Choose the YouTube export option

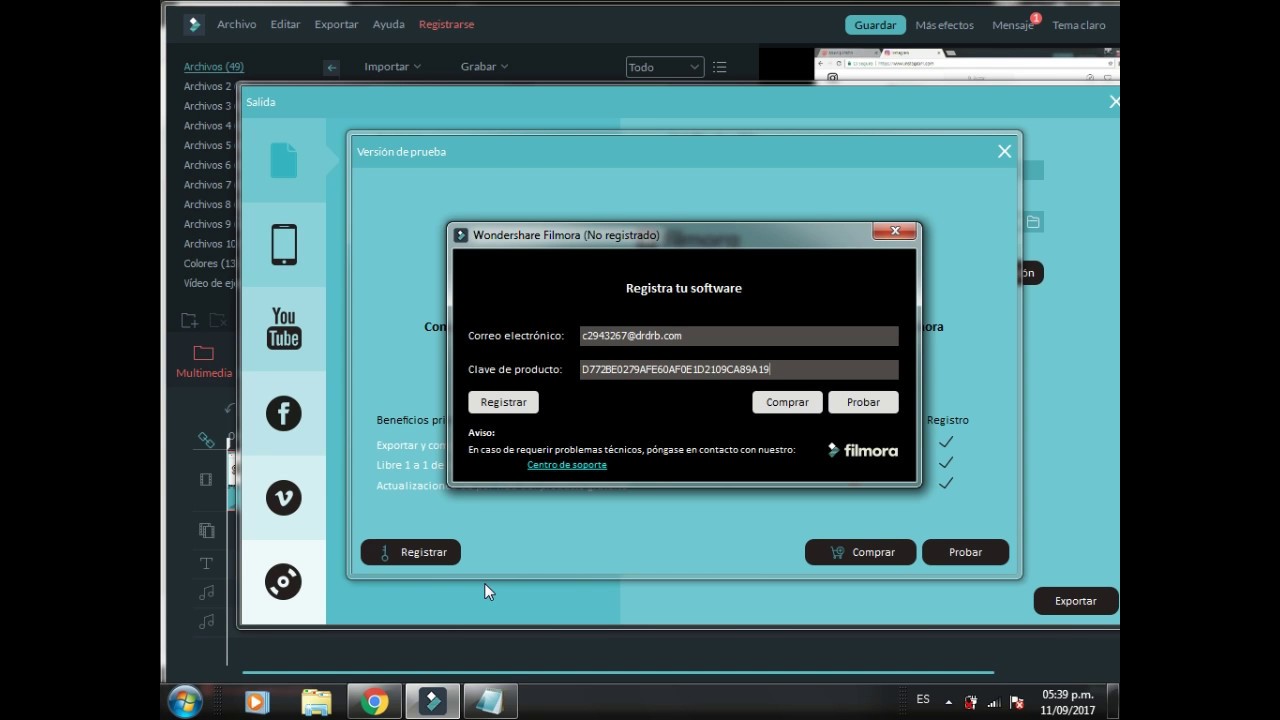coord(284,328)
